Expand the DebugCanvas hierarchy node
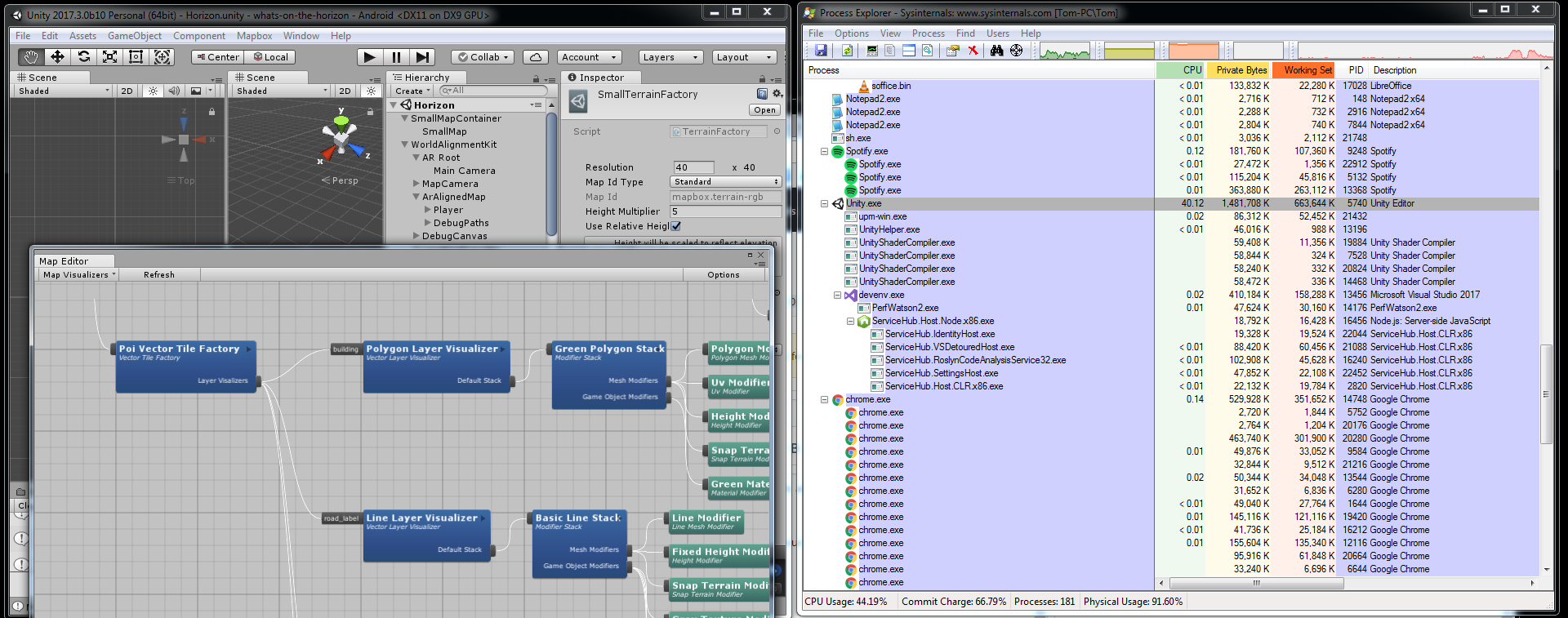Screen dimensions: 1568x618 click(x=416, y=236)
